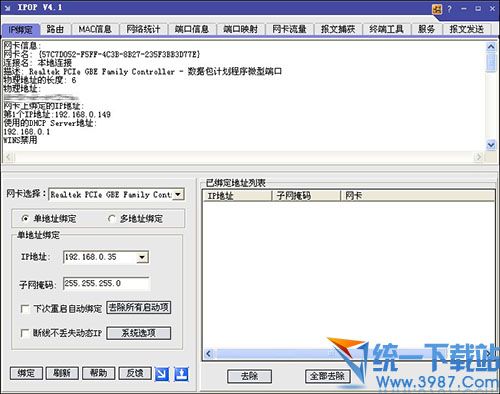The image size is (500, 394).
Task: Open the MAC信息 tab
Action: (95, 29)
